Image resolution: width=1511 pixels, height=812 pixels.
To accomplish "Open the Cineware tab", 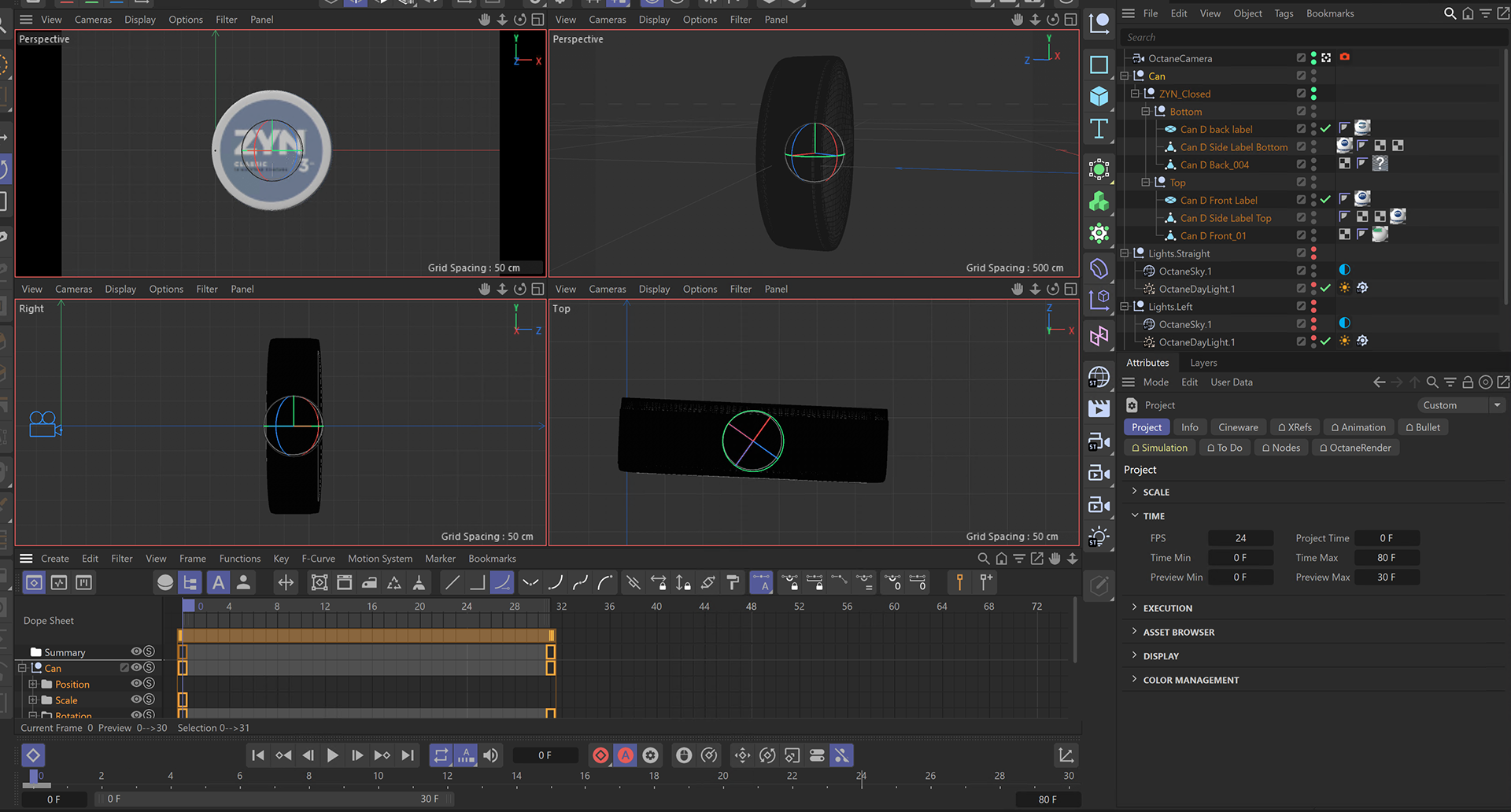I will [x=1238, y=427].
